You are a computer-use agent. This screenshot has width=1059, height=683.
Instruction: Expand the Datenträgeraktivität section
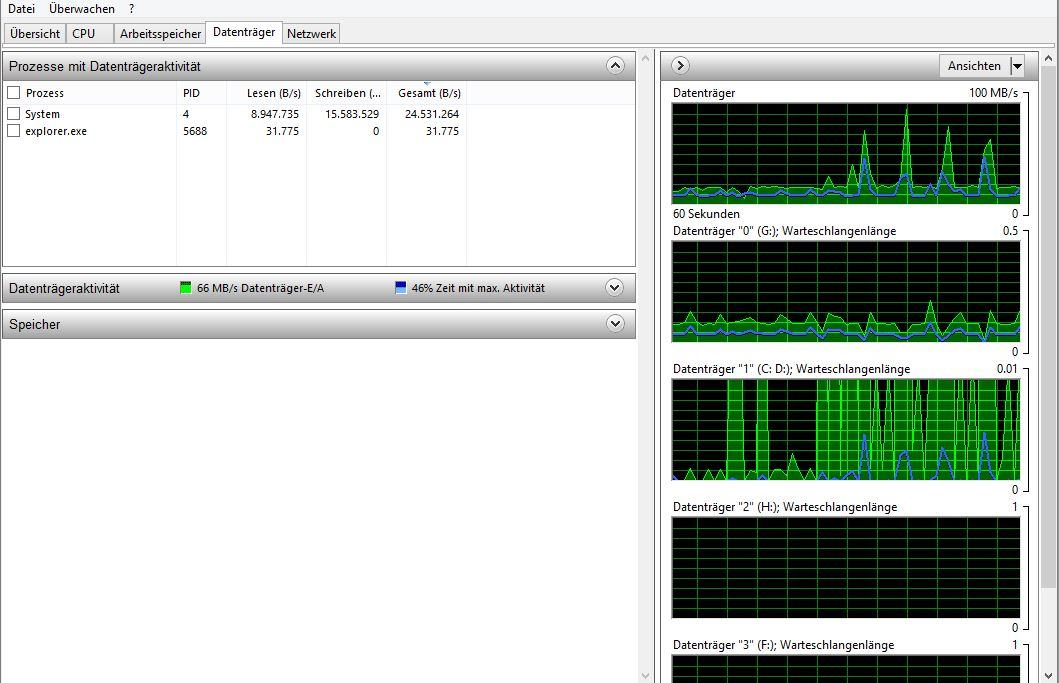tap(615, 288)
